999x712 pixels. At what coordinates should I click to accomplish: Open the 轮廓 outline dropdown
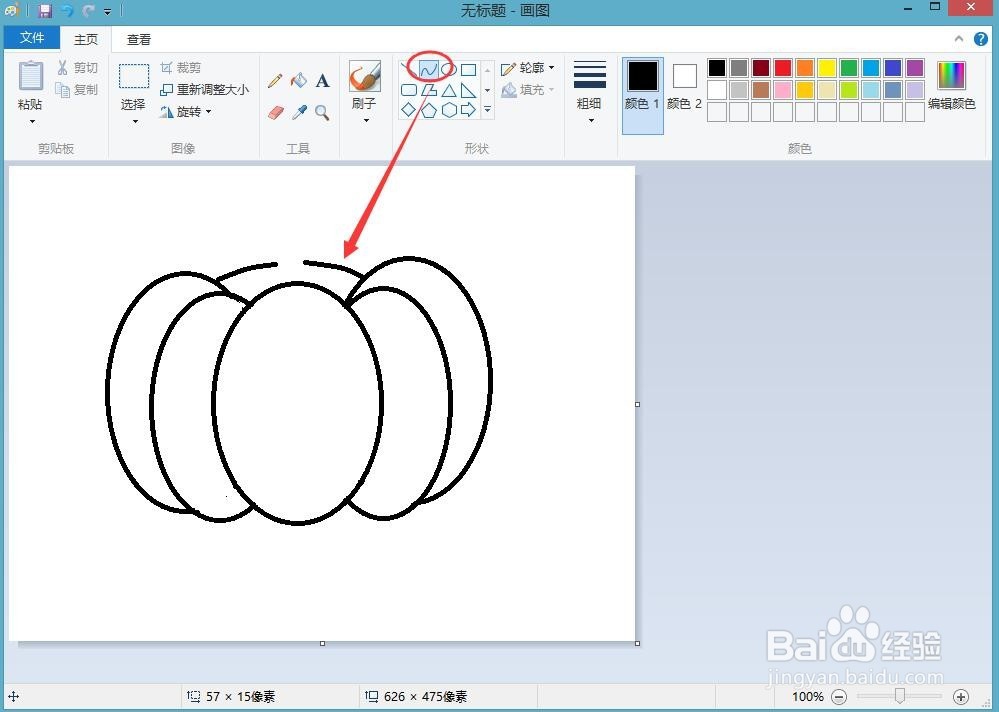pos(530,68)
